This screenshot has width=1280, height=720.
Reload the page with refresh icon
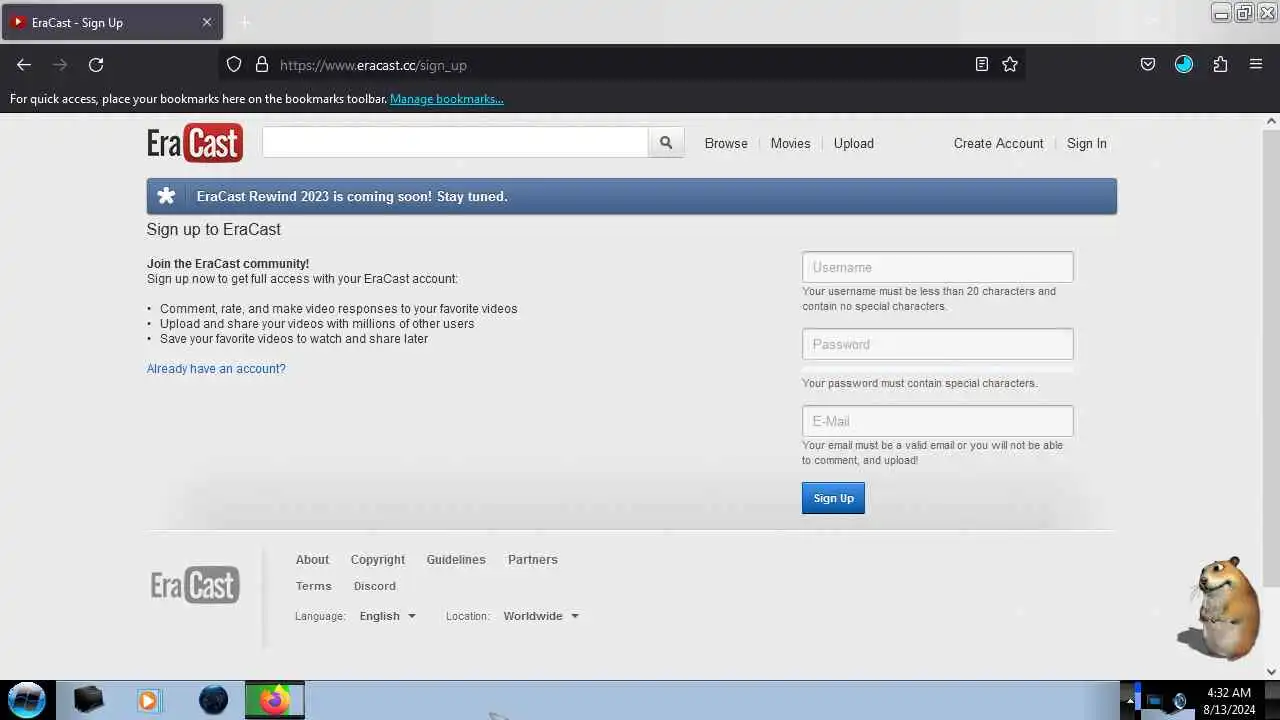coord(96,65)
